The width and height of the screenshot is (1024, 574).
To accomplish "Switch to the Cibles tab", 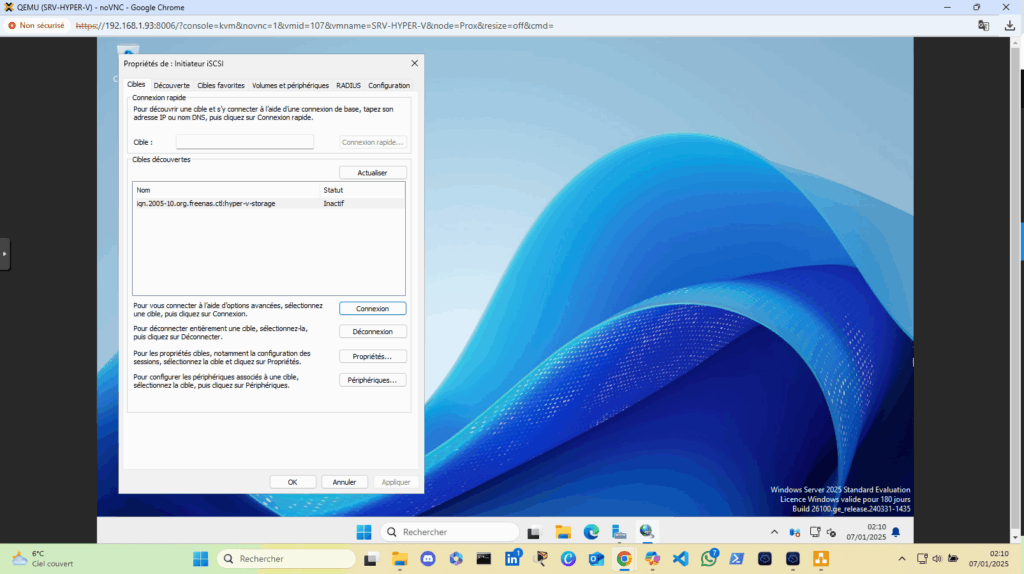I will 136,84.
